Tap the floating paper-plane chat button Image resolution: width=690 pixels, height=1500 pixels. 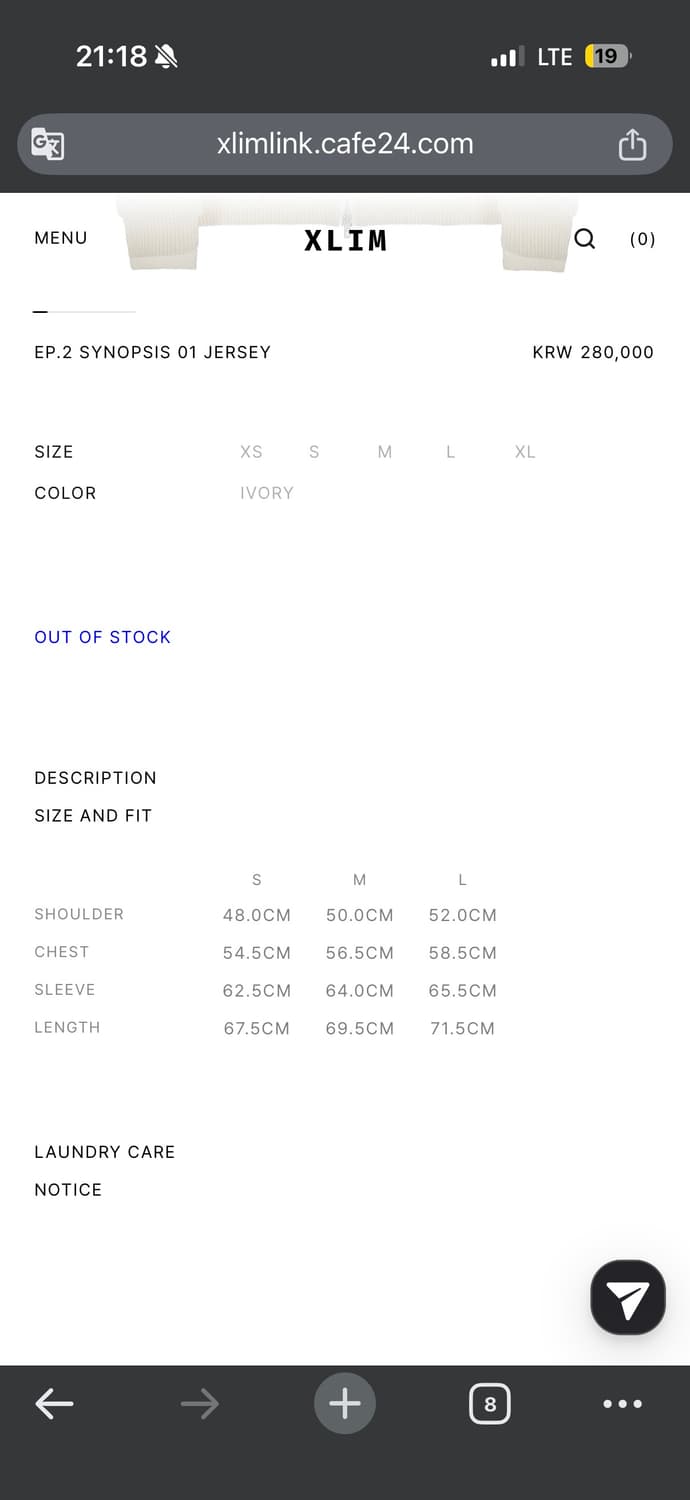coord(628,1297)
